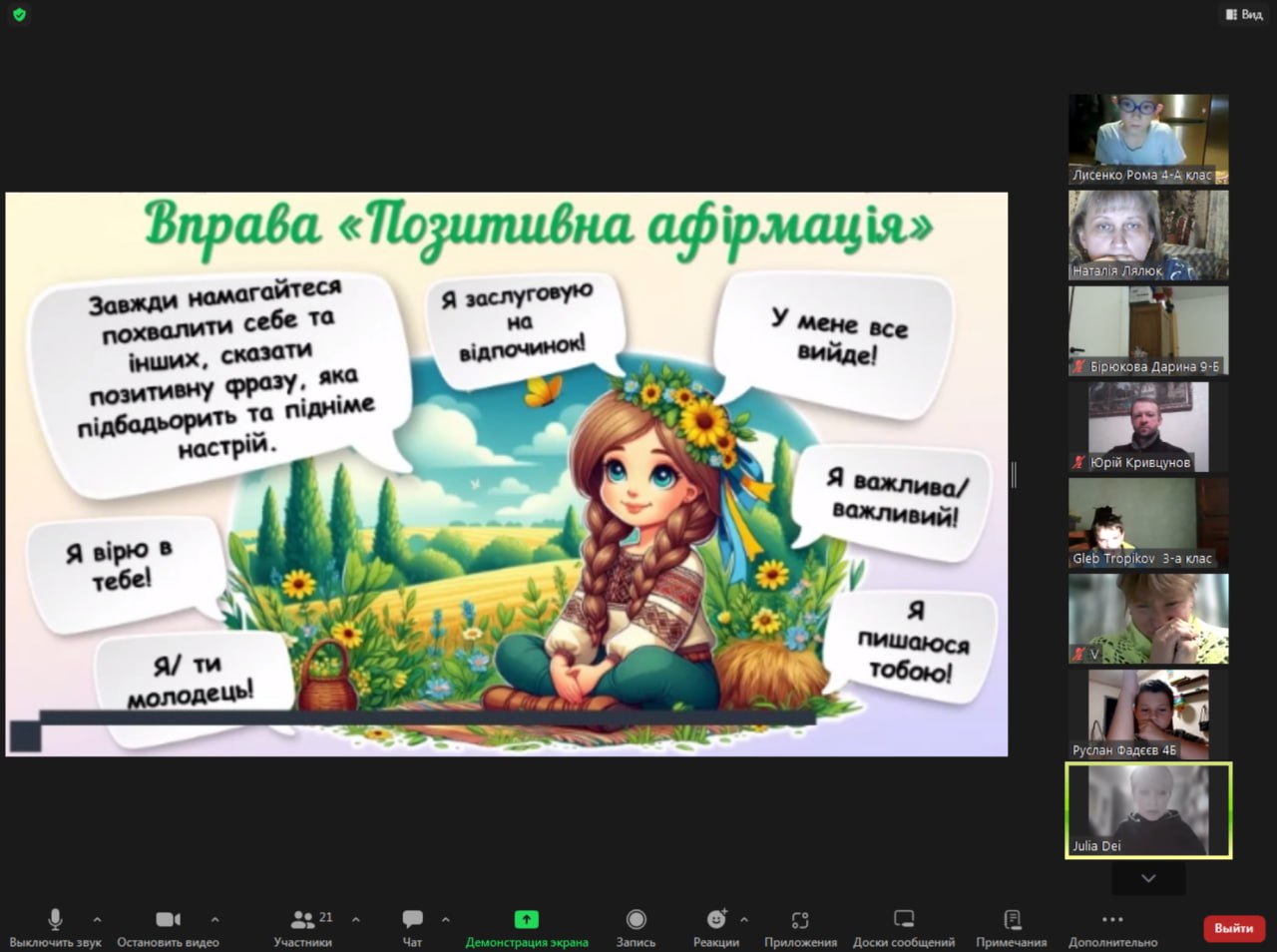
Task: Select Julia Dei's video thumbnail
Action: point(1148,810)
